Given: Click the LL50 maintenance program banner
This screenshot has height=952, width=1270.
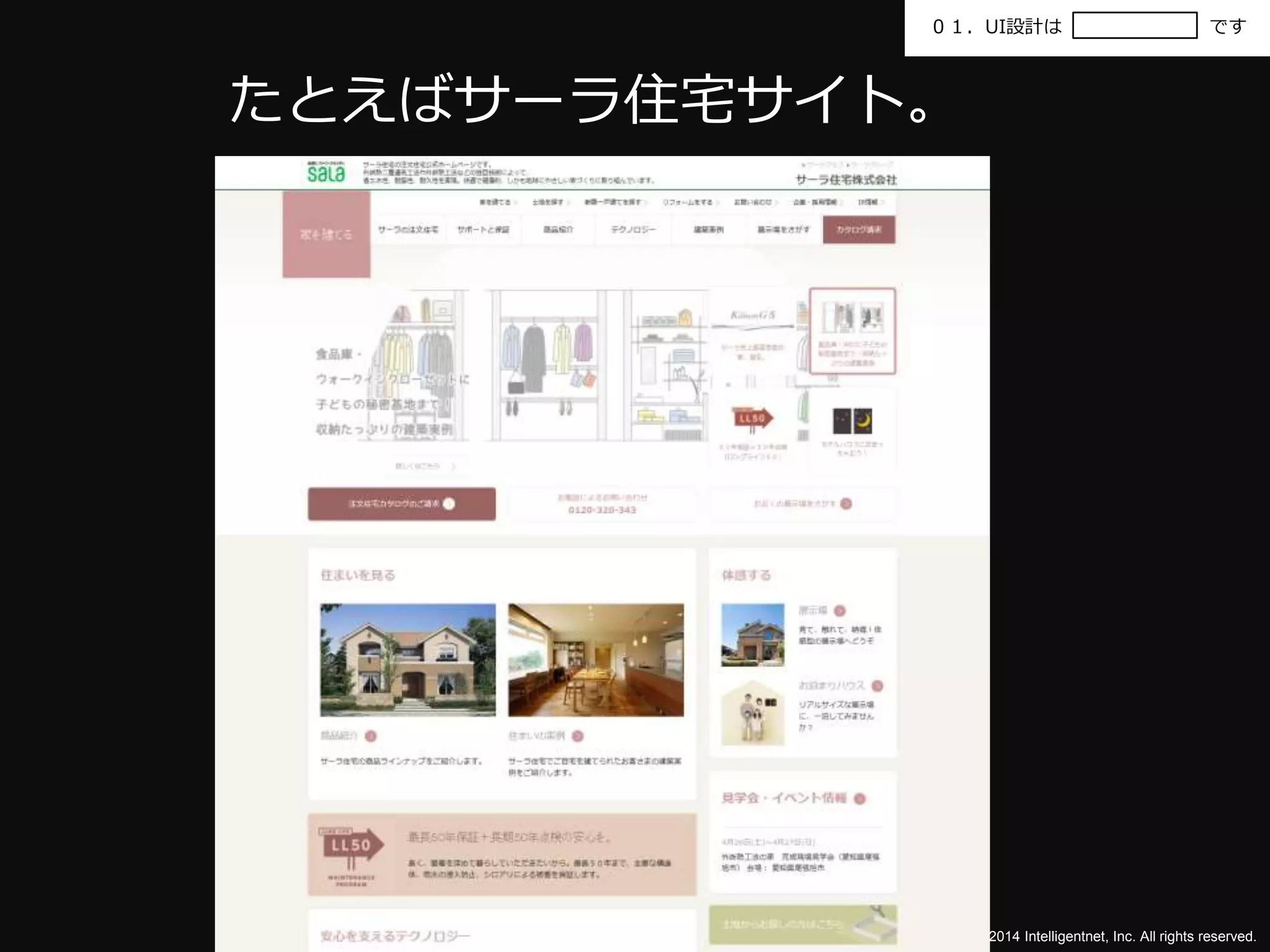Looking at the screenshot, I should 502,855.
